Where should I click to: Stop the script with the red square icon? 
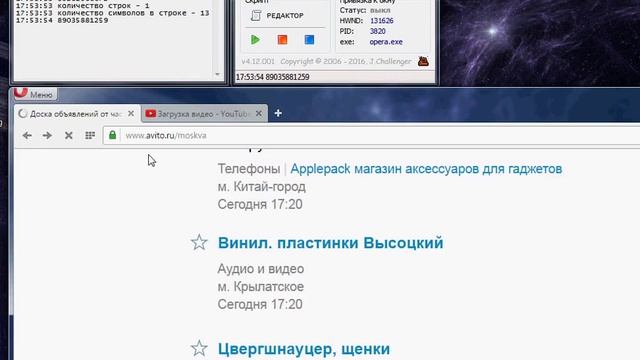point(282,40)
